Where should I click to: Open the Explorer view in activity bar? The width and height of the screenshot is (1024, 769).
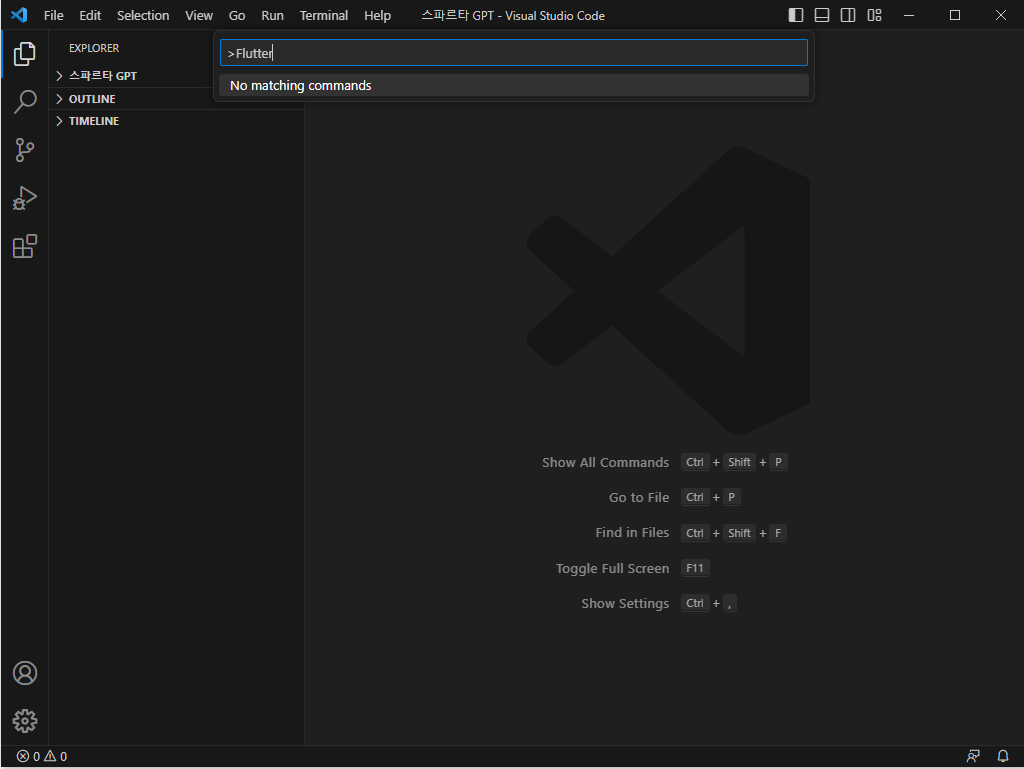[x=25, y=54]
